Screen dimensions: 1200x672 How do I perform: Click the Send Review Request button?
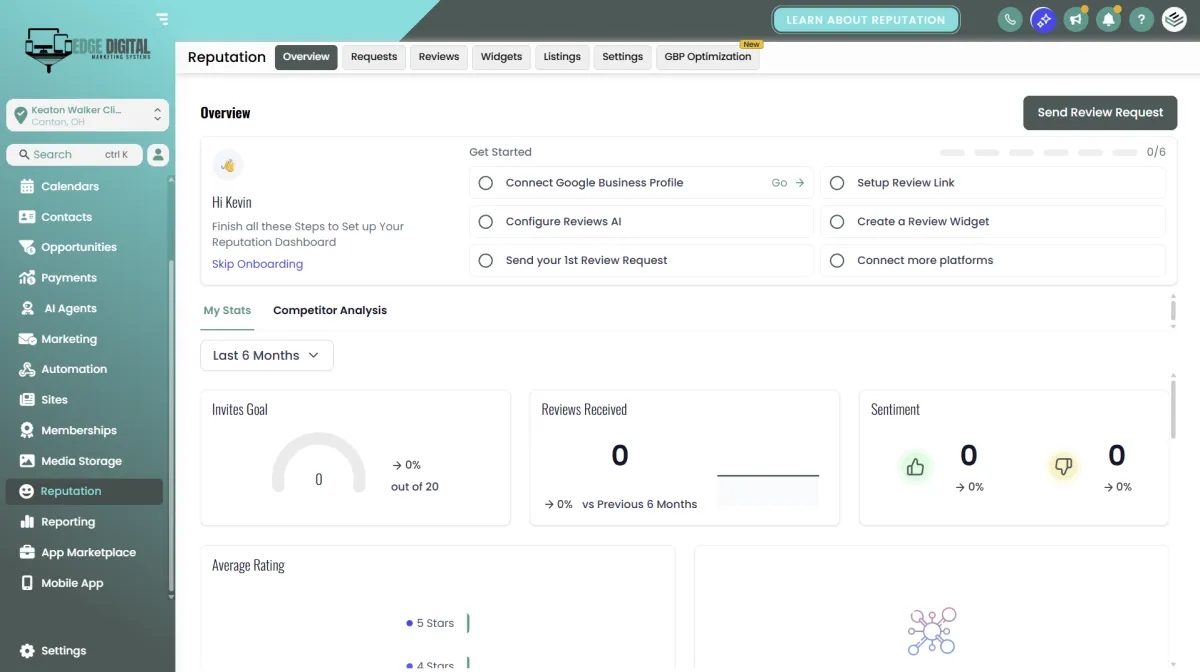point(1100,112)
